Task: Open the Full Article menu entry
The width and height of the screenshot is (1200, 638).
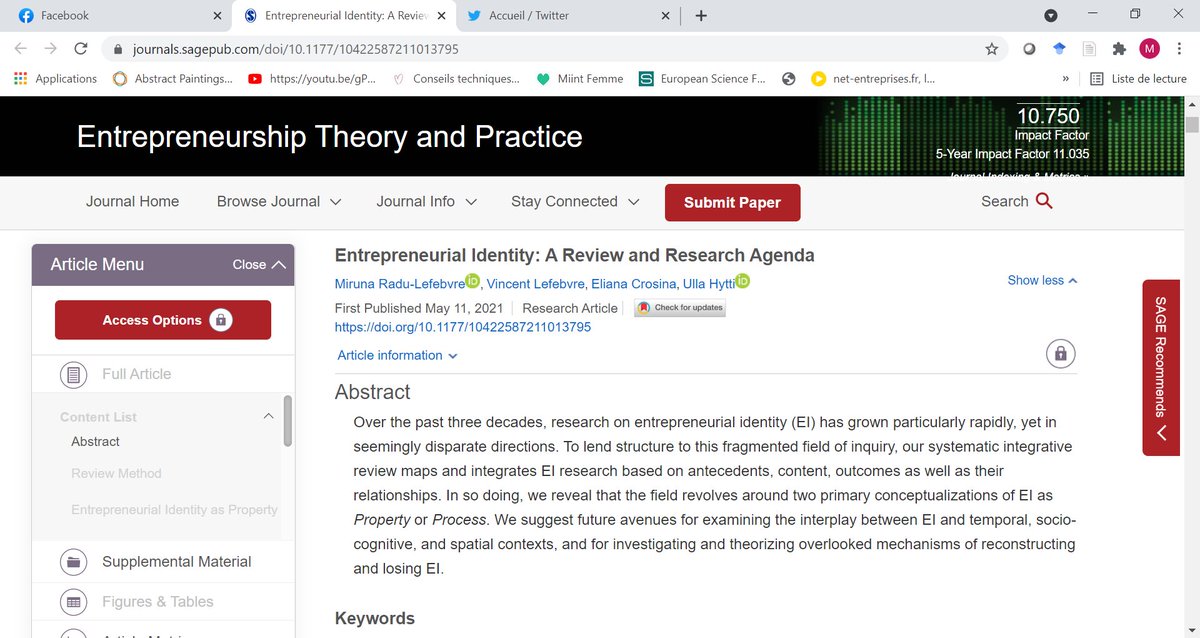Action: coord(136,374)
